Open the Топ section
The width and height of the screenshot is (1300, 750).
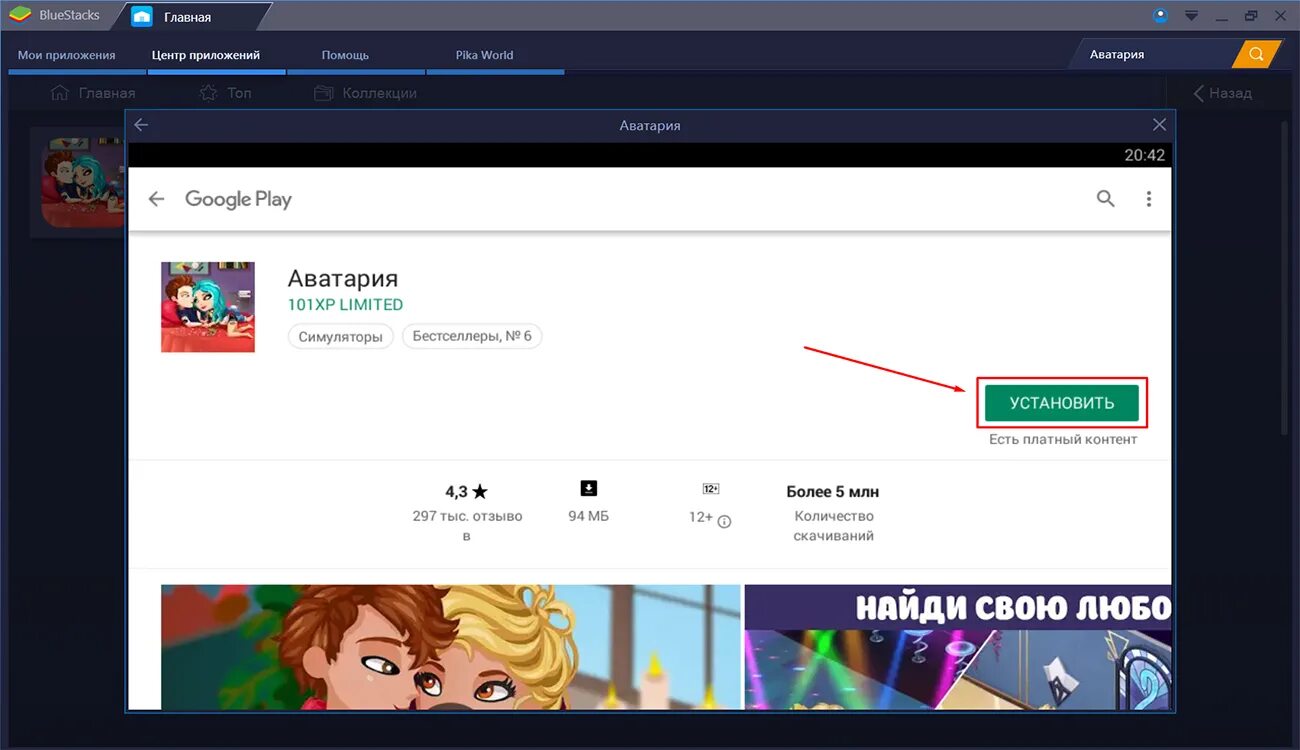click(x=225, y=93)
